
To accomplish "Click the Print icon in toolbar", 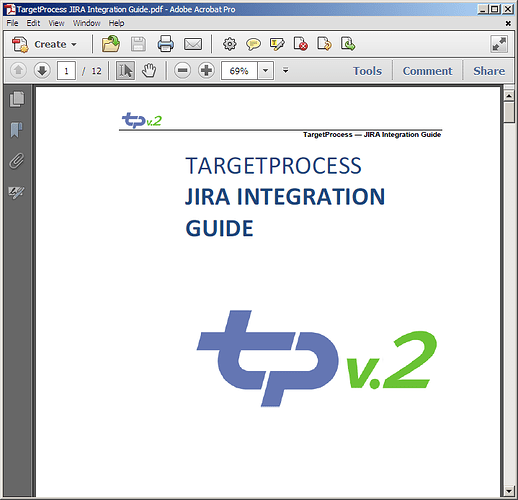I will [x=165, y=44].
